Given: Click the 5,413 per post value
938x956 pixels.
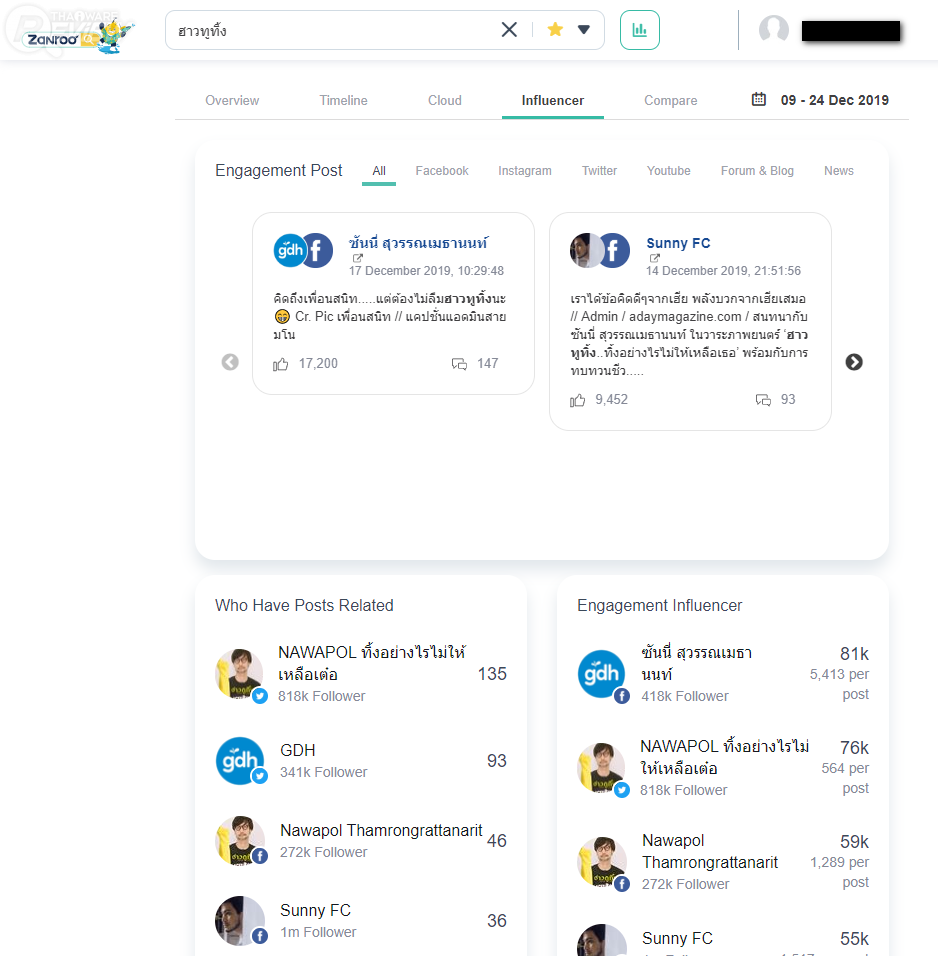Looking at the screenshot, I should coord(839,684).
